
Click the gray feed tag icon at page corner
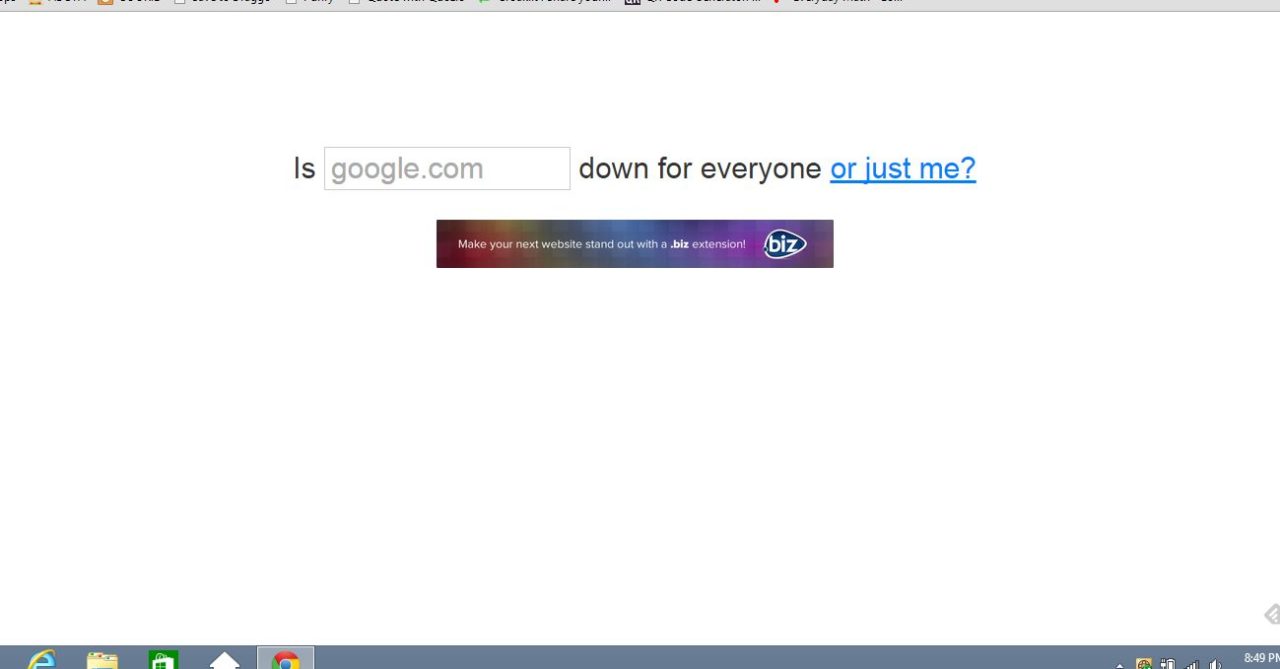point(1271,614)
